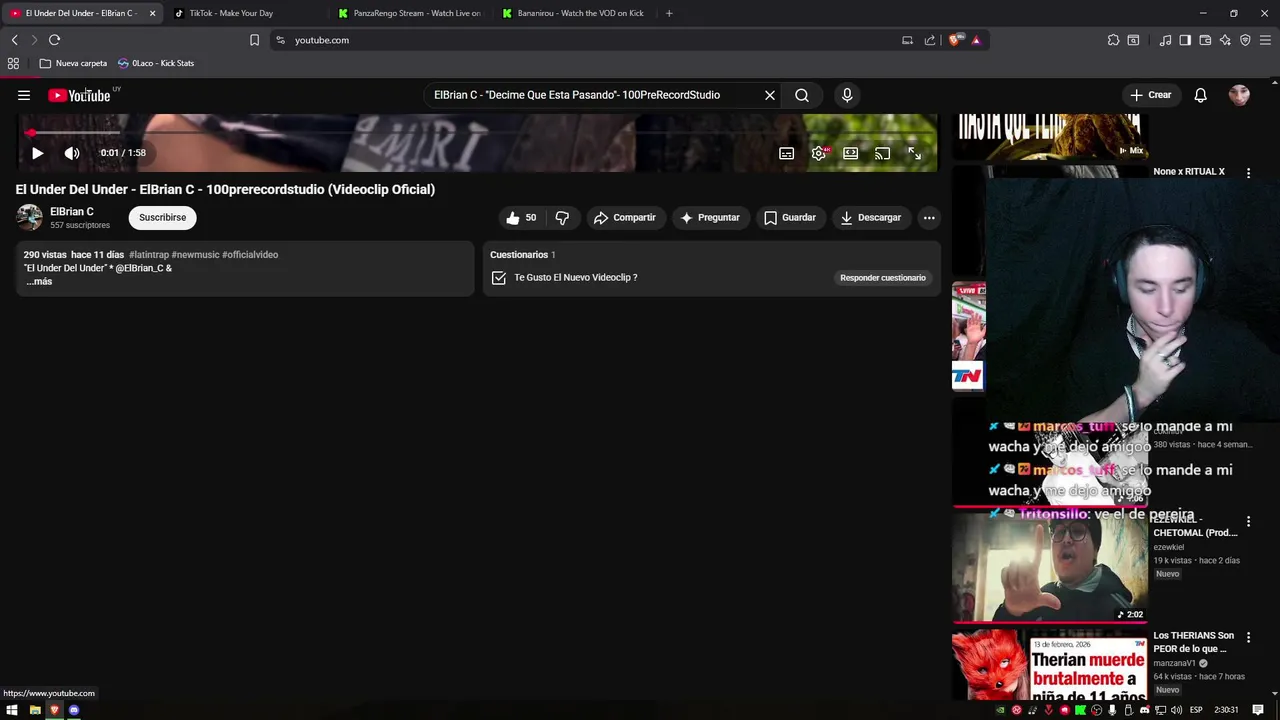Open the #latintrap hashtag
The width and height of the screenshot is (1280, 720).
pos(149,254)
